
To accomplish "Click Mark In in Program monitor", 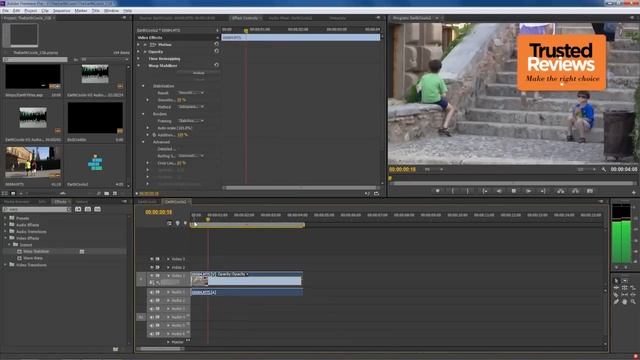I will (453, 191).
